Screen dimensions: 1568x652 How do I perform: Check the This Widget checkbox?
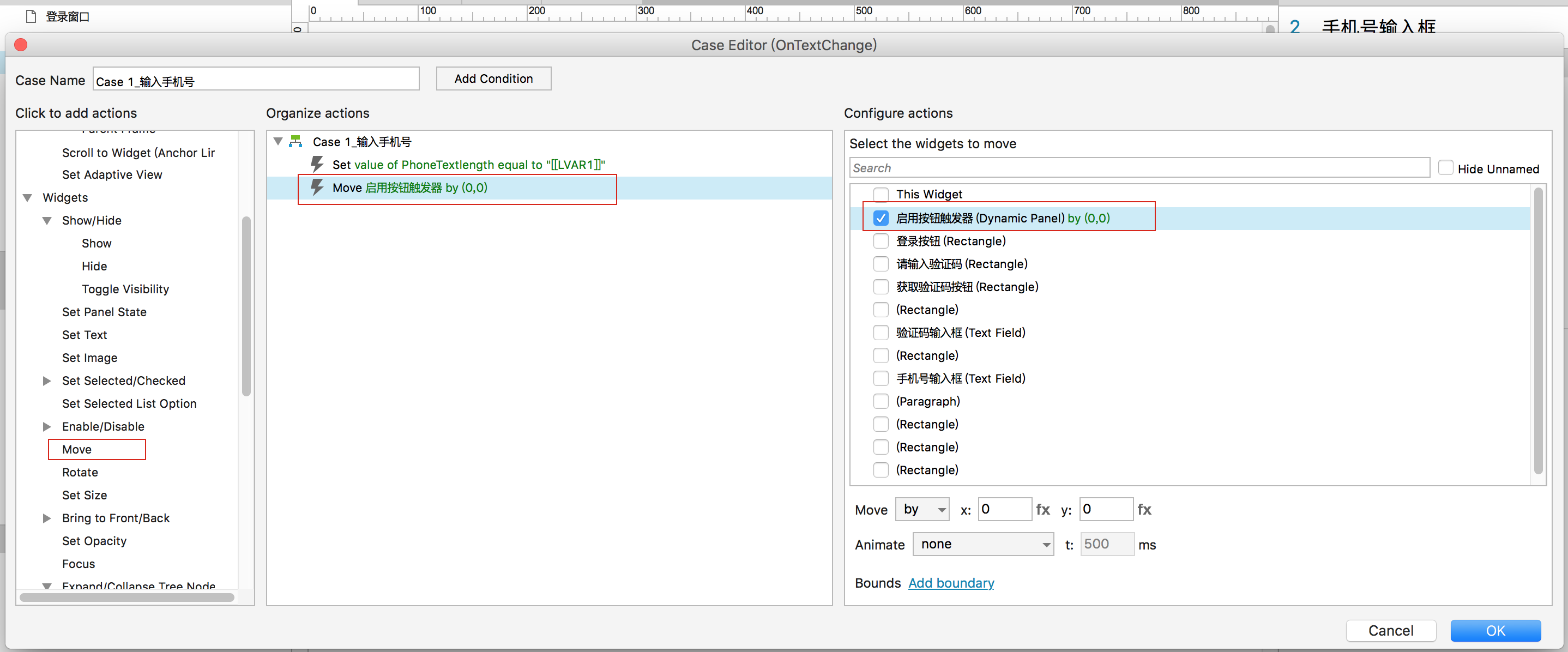[x=880, y=194]
